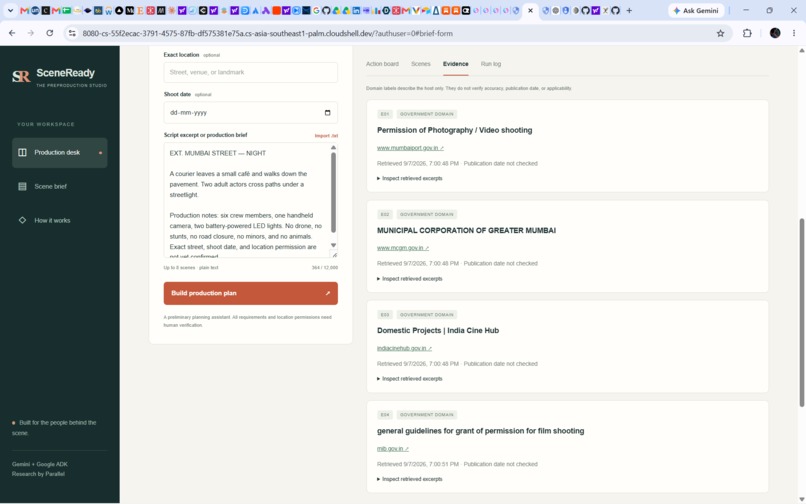The height and width of the screenshot is (504, 806).
Task: Open the Chrome three-dot menu
Action: (x=794, y=33)
